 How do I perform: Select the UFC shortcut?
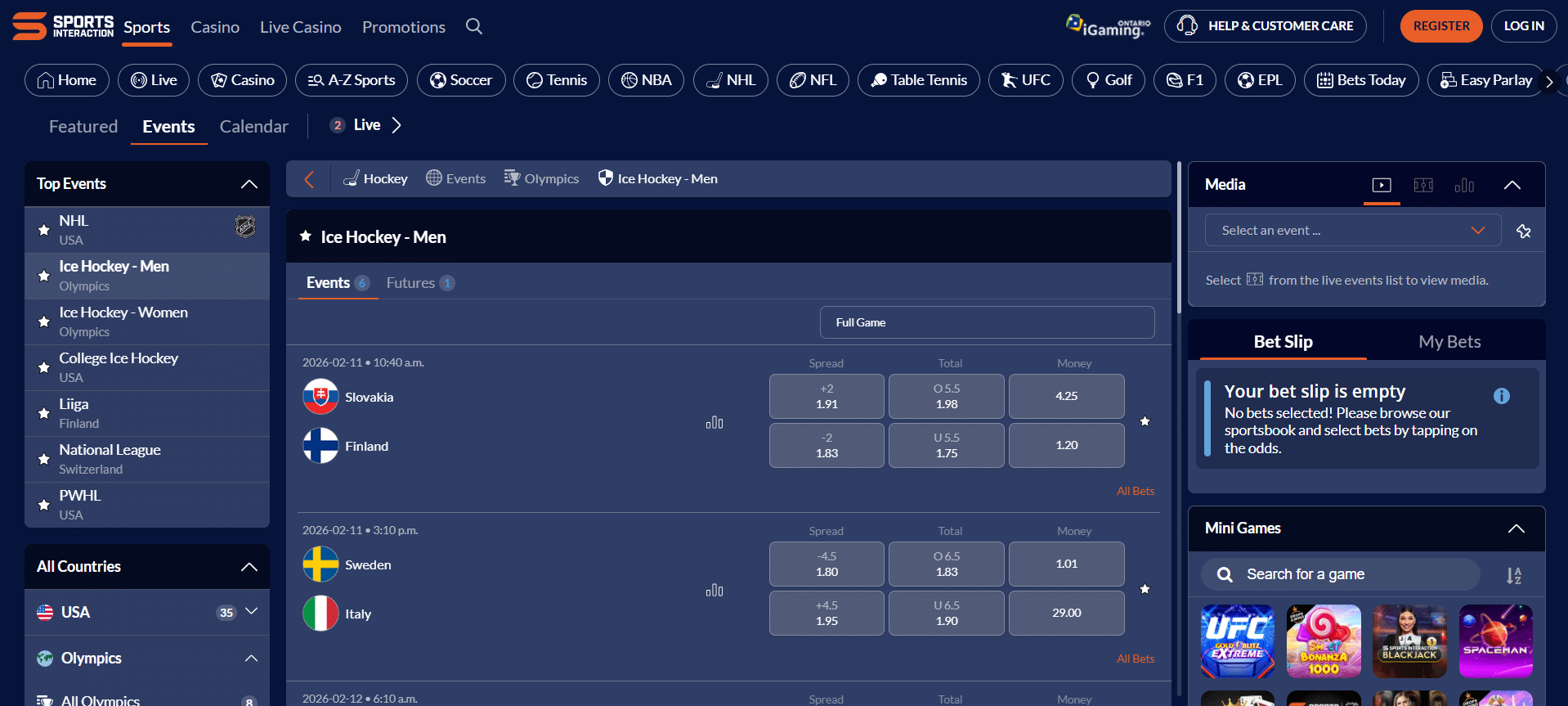click(x=1026, y=80)
